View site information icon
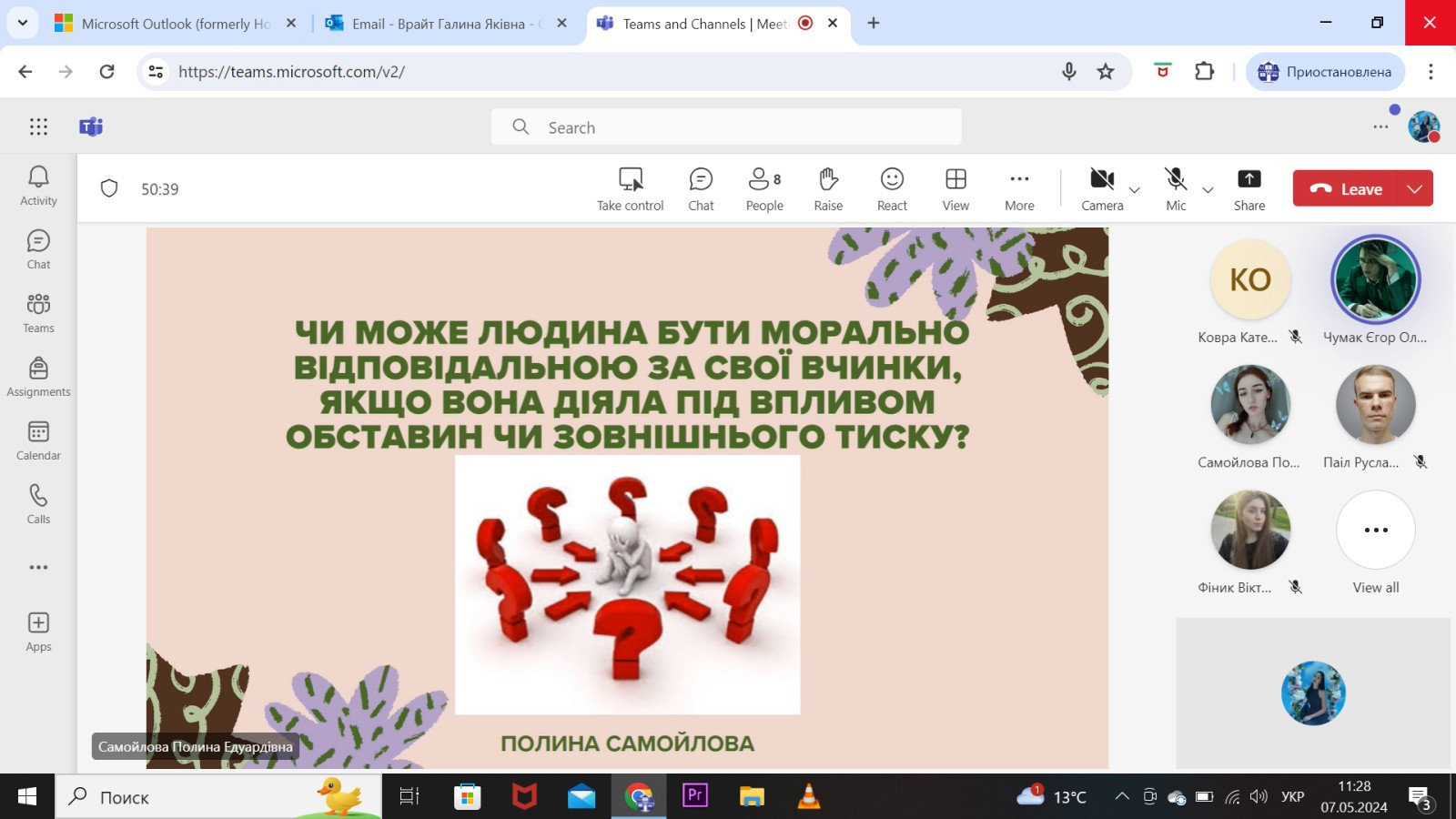This screenshot has width=1456, height=819. [x=156, y=71]
